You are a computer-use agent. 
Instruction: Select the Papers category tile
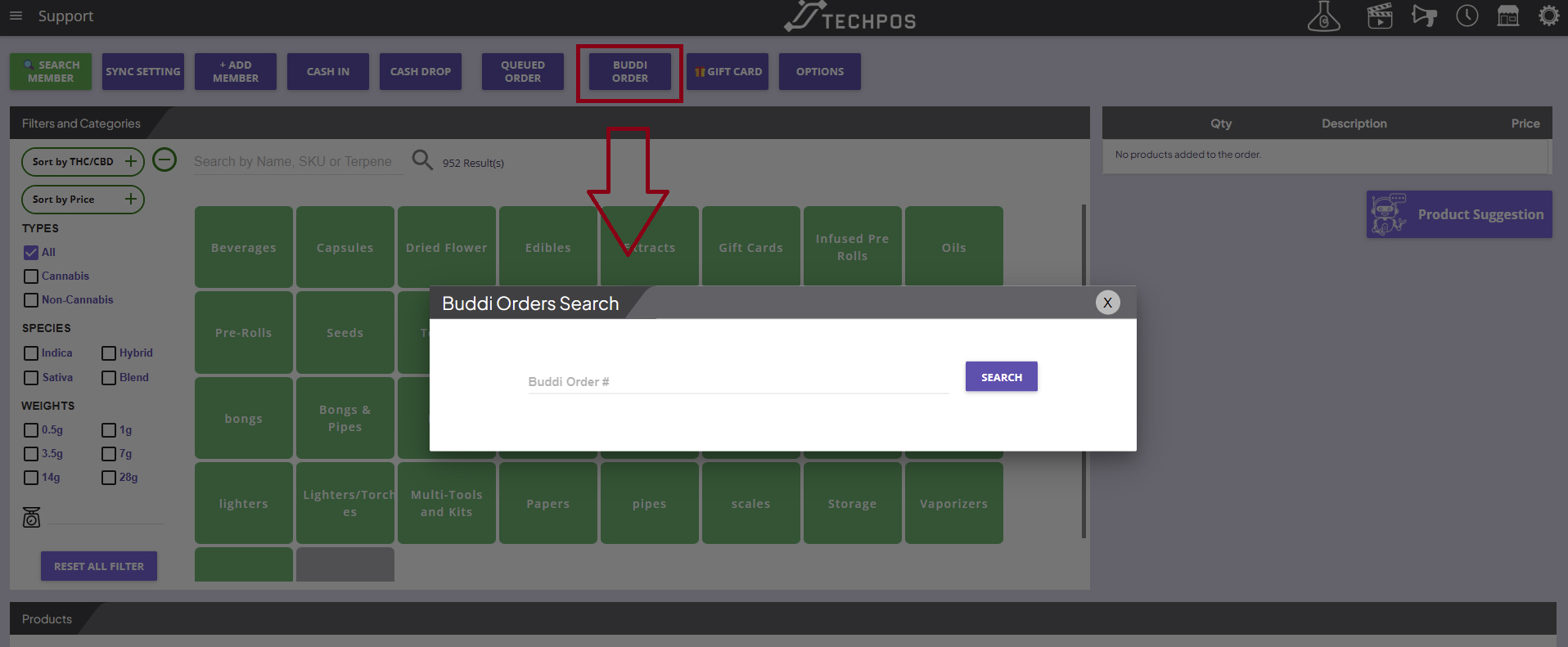click(548, 503)
